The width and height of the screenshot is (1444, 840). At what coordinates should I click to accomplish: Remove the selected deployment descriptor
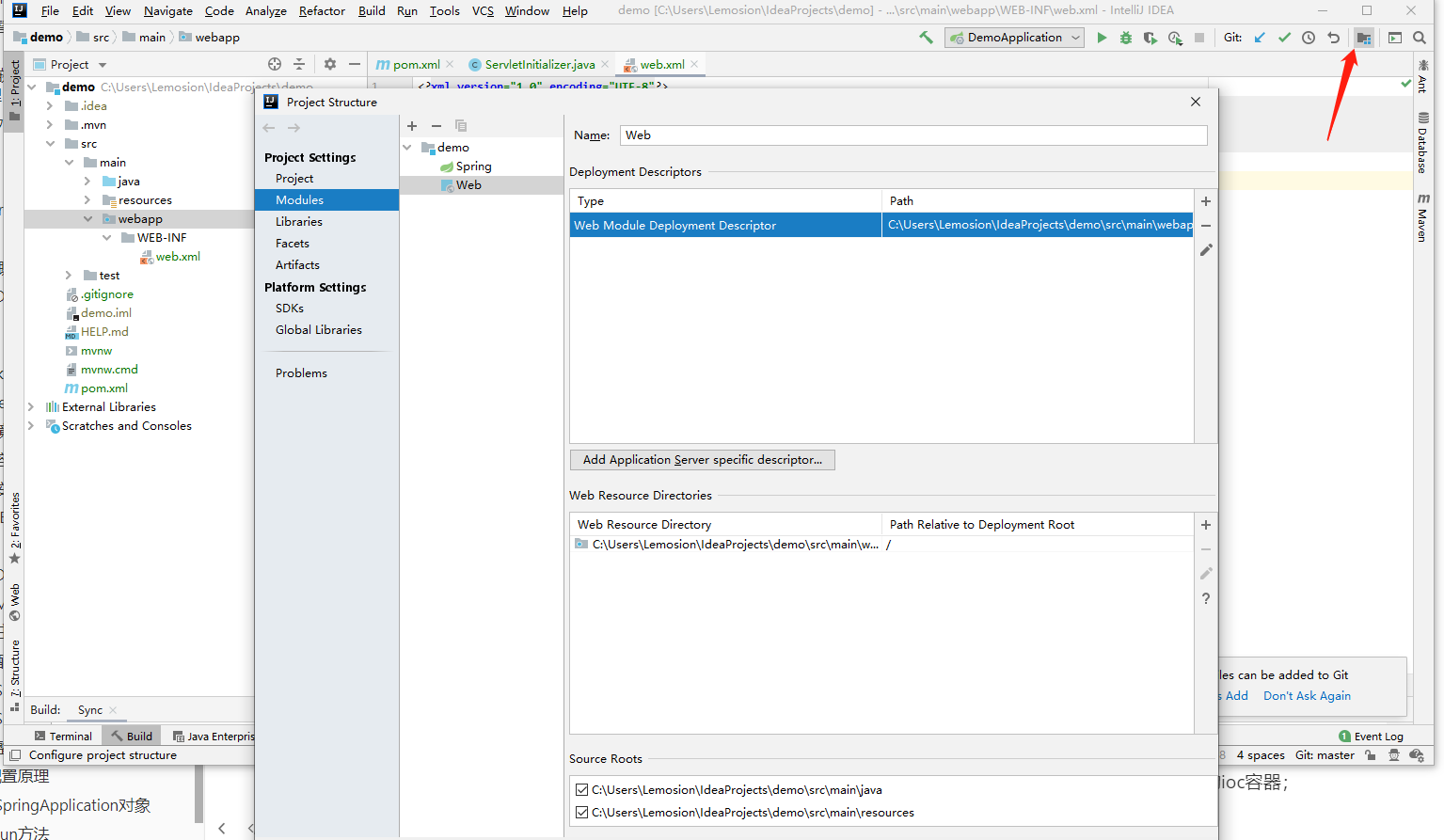pyautogui.click(x=1206, y=226)
